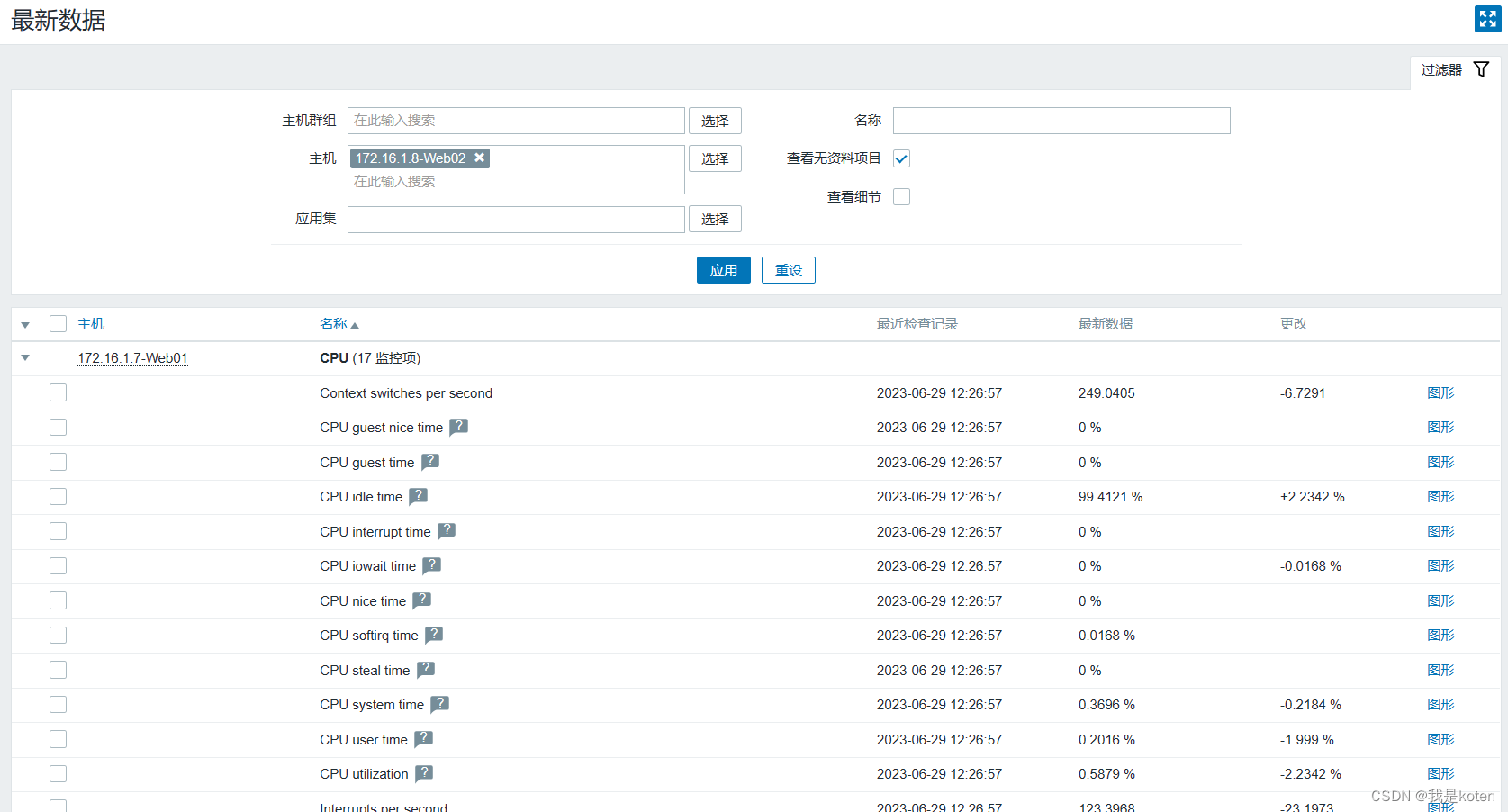1508x812 pixels.
Task: Remove the 172.16.1.8-Web02 host tag
Action: [x=480, y=158]
